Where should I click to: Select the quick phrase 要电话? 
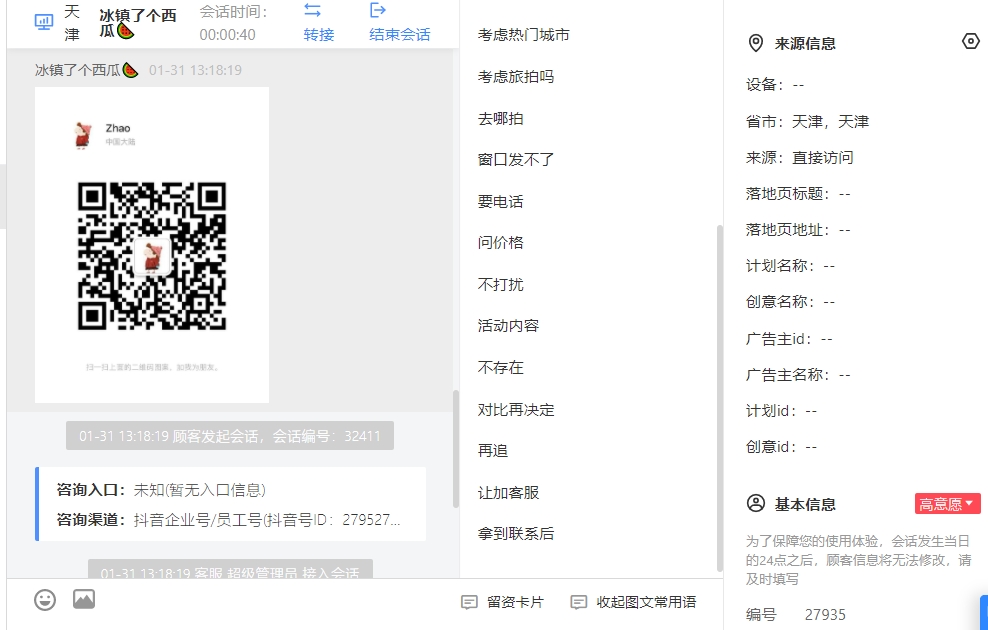(x=500, y=202)
